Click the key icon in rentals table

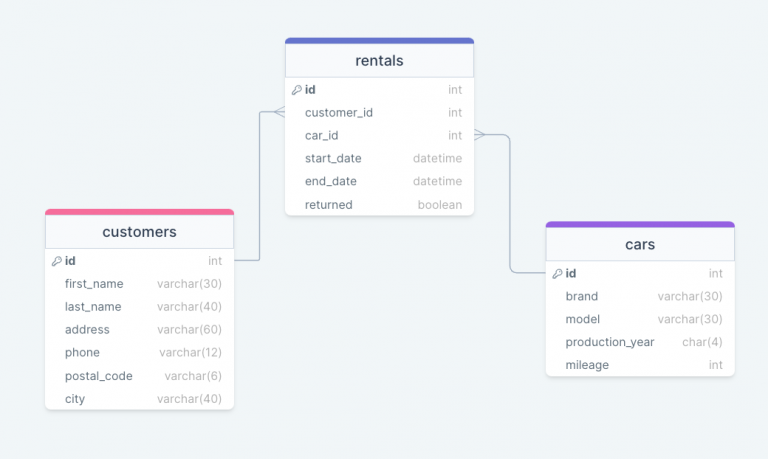pyautogui.click(x=296, y=90)
